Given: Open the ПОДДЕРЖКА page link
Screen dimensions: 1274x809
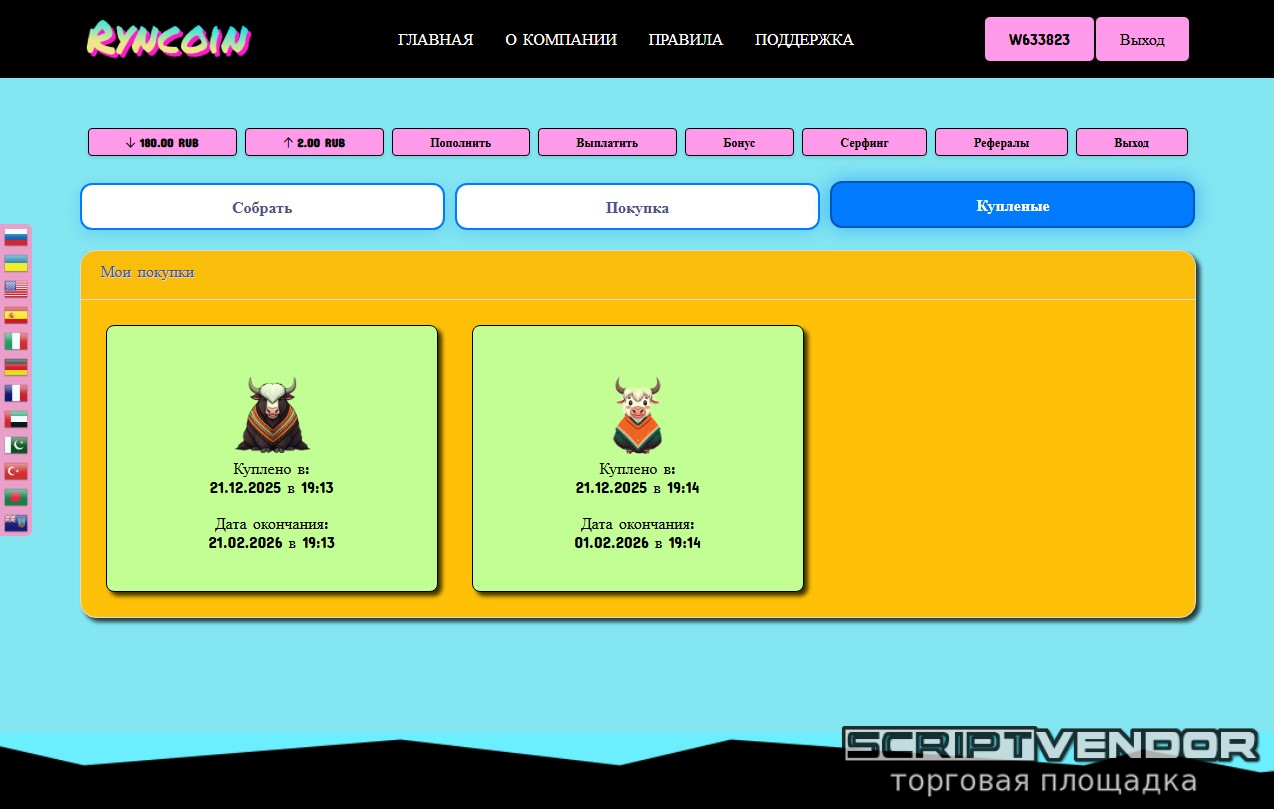Looking at the screenshot, I should pos(804,40).
